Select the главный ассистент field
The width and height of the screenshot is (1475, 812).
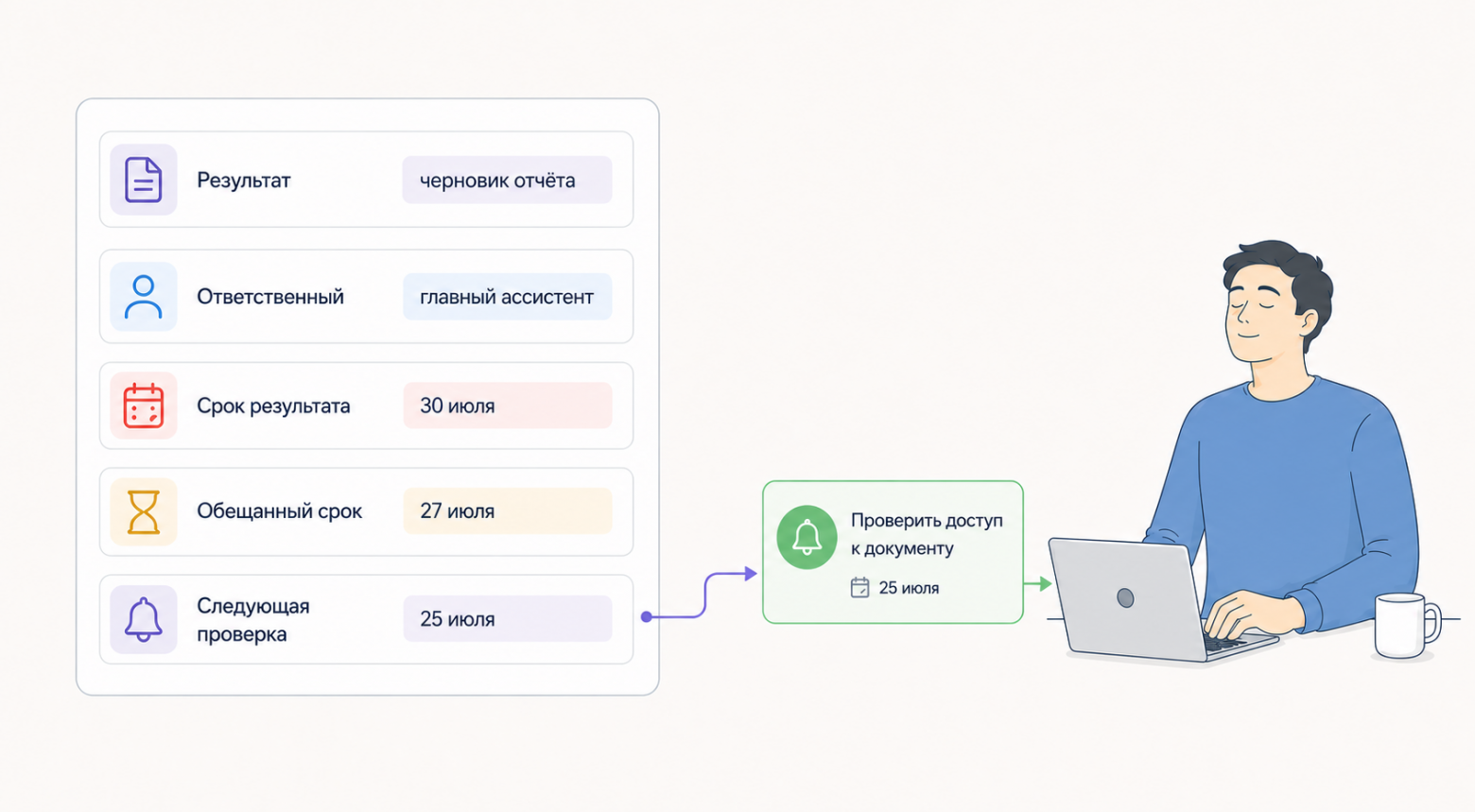pos(507,297)
